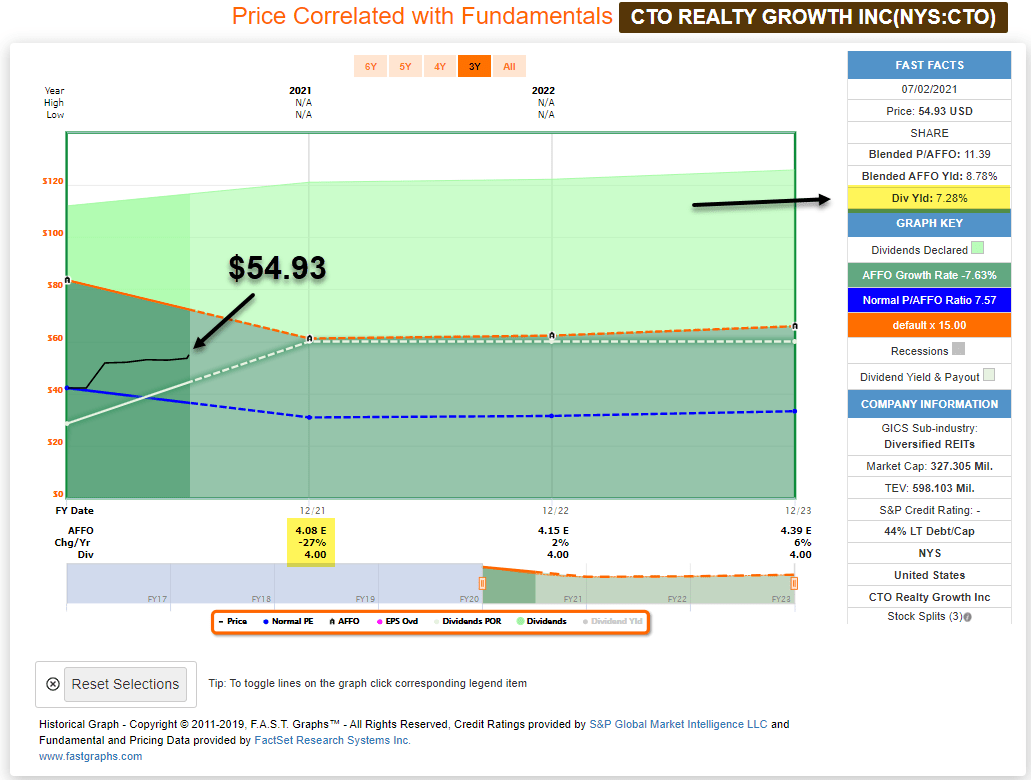Click the Stock Splits help icon
Image resolution: width=1031 pixels, height=780 pixels.
point(967,617)
